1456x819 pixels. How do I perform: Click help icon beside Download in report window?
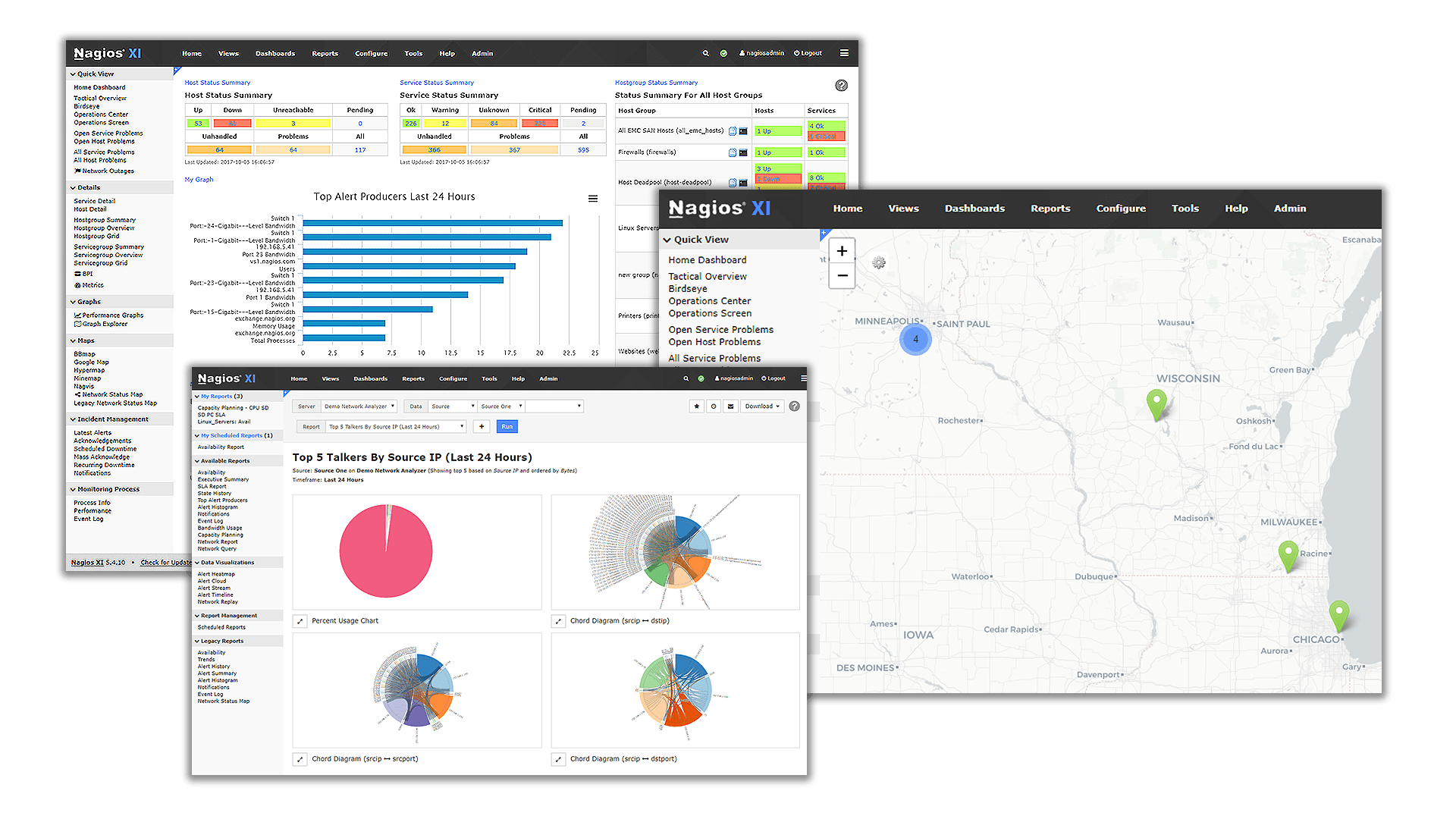[794, 406]
